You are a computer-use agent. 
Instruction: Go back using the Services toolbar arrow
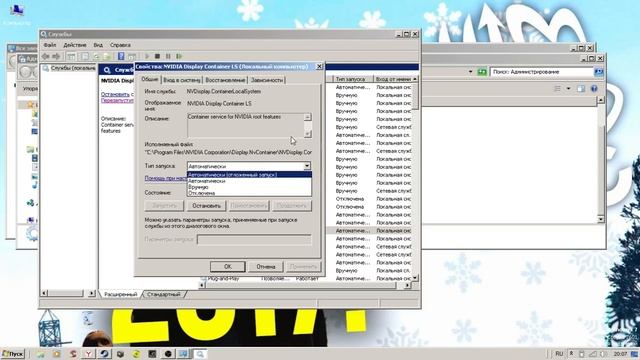tap(46, 56)
